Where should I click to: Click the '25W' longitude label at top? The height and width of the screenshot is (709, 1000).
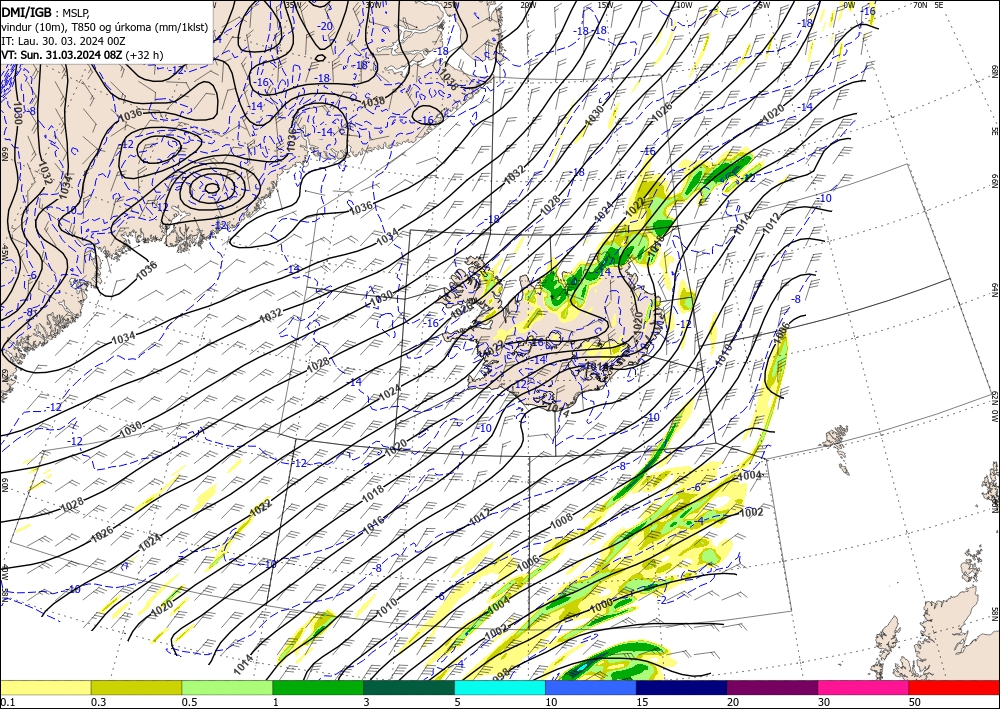pyautogui.click(x=451, y=5)
